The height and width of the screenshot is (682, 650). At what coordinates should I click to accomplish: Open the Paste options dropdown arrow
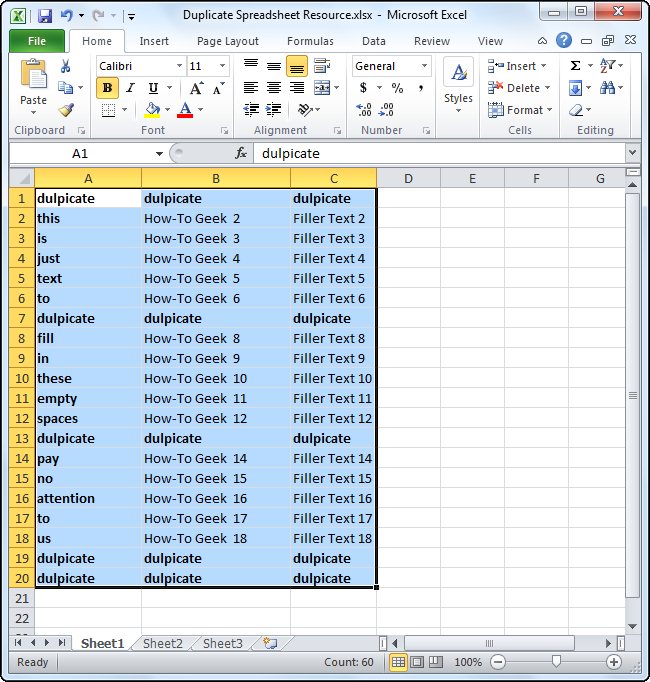tap(34, 113)
